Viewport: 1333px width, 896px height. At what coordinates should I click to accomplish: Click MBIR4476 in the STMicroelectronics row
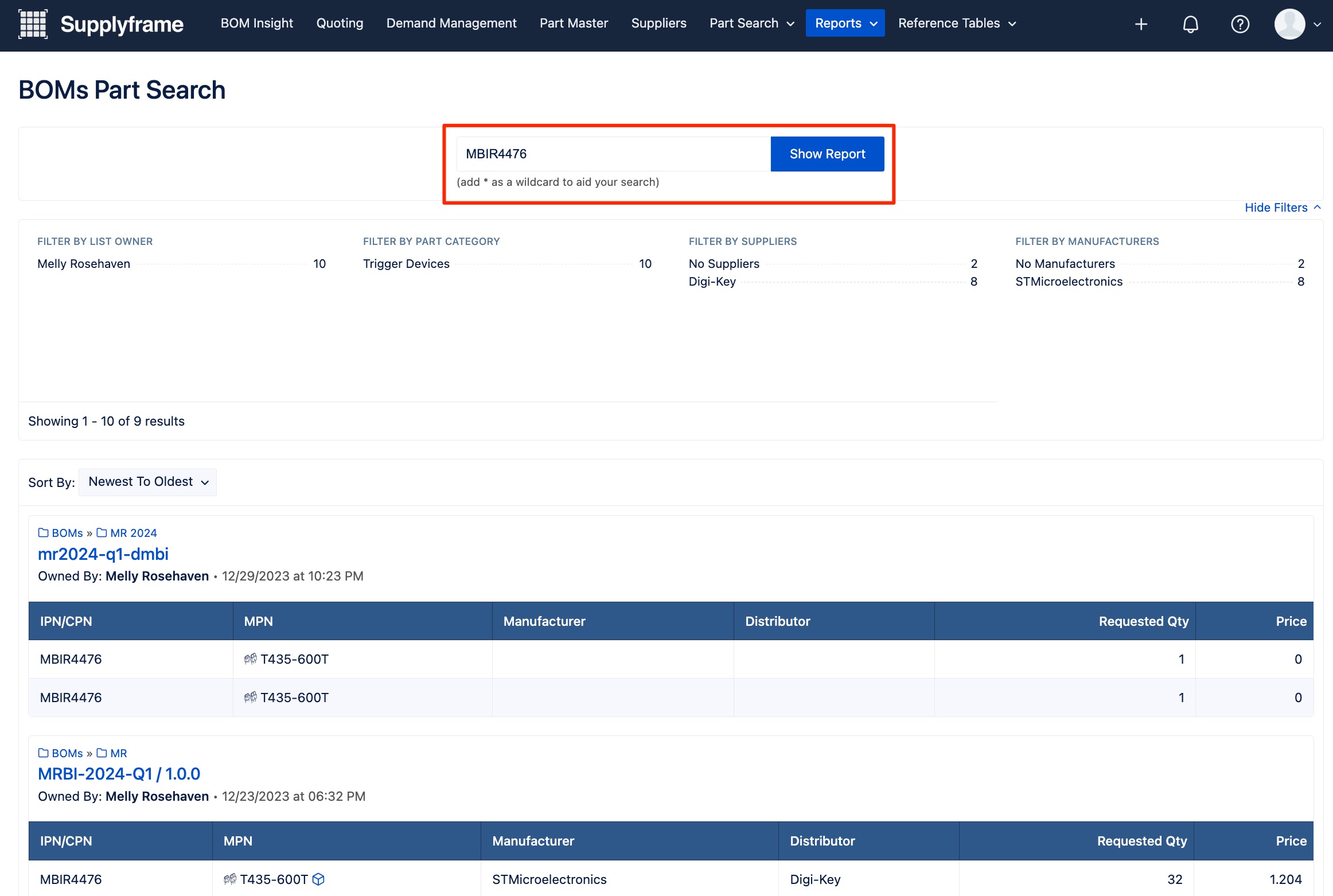tap(71, 879)
